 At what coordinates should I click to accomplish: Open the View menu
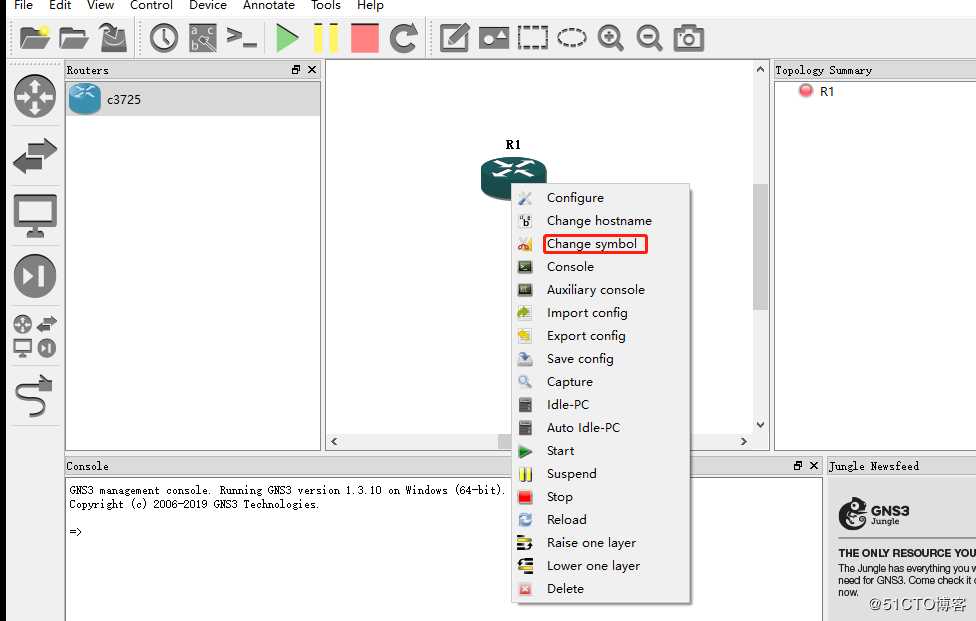click(100, 6)
